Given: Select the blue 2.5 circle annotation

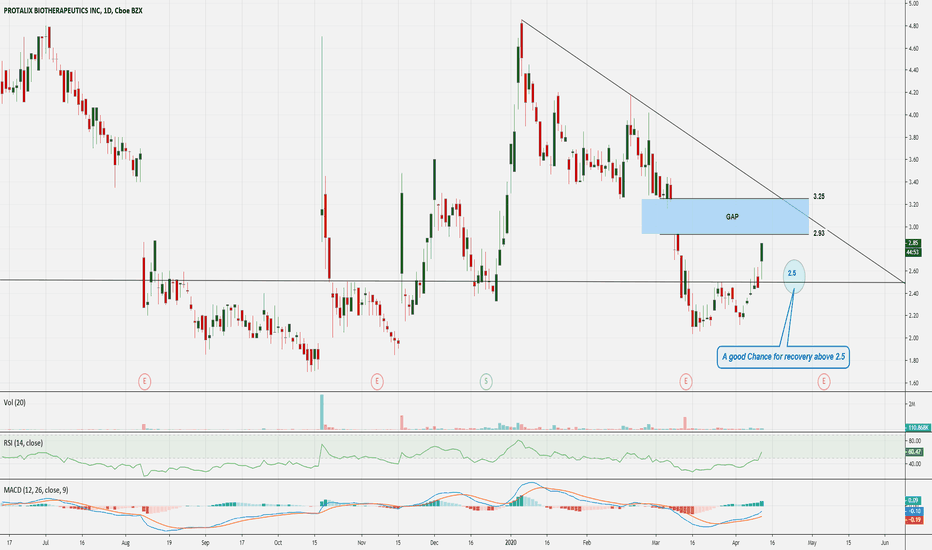Looking at the screenshot, I should tap(794, 276).
